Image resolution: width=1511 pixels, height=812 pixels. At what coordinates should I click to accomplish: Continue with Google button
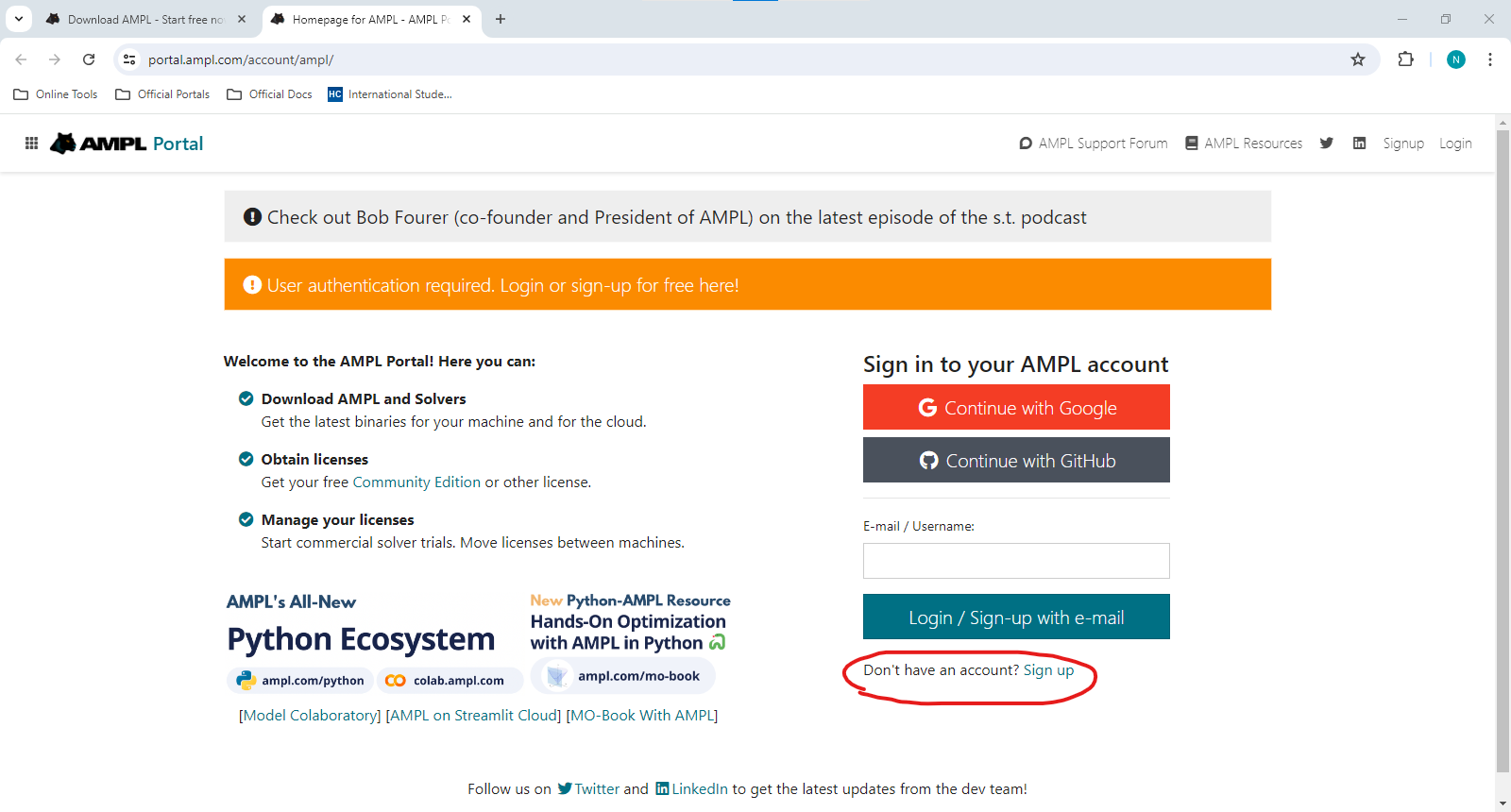[x=1016, y=407]
